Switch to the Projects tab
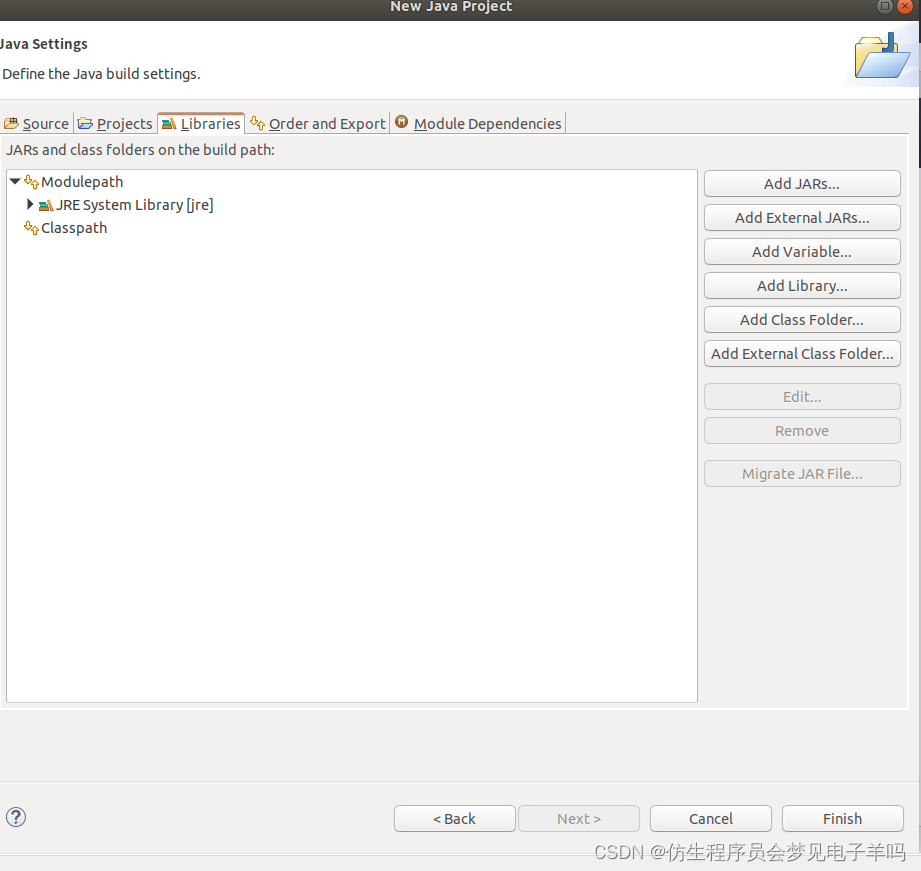 [116, 123]
